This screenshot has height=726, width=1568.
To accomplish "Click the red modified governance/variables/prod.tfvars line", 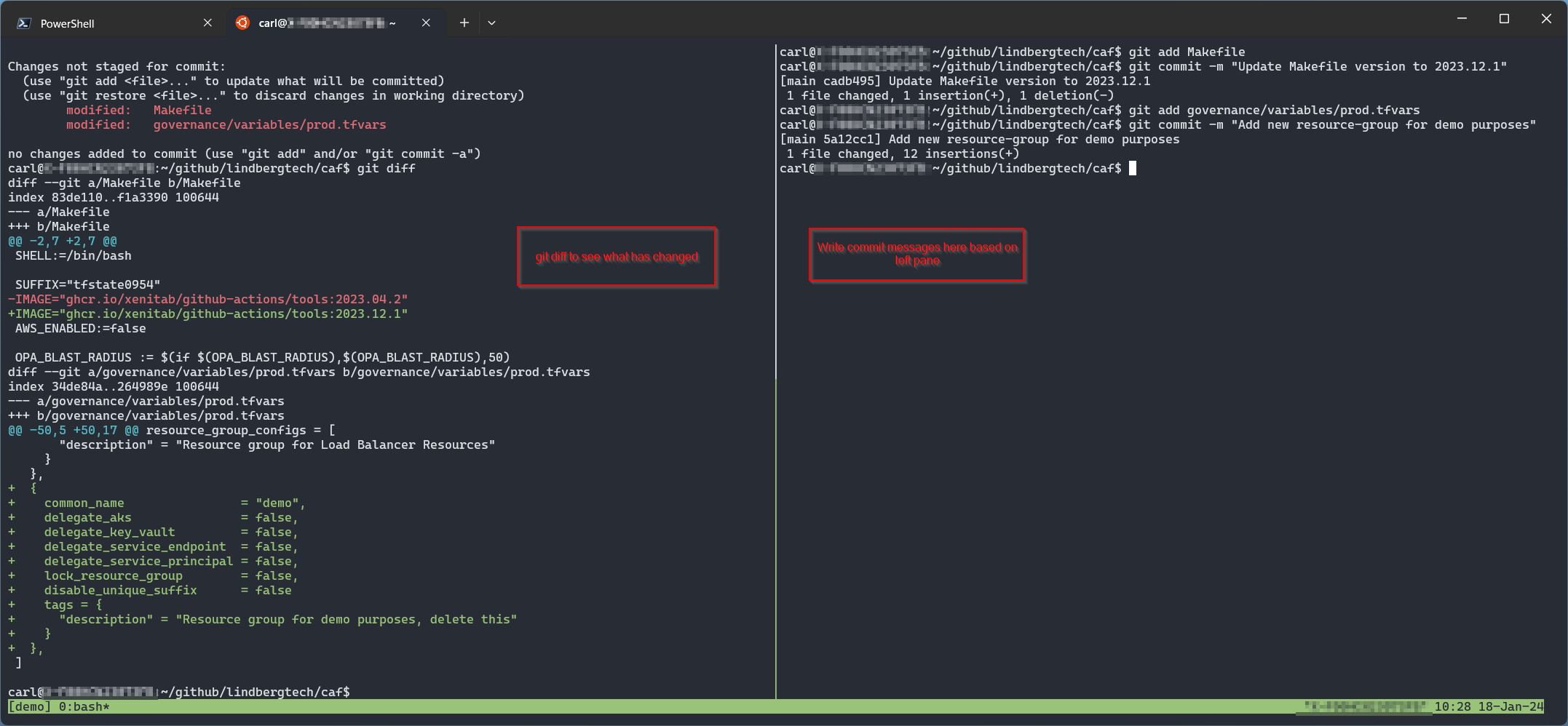I will (269, 125).
